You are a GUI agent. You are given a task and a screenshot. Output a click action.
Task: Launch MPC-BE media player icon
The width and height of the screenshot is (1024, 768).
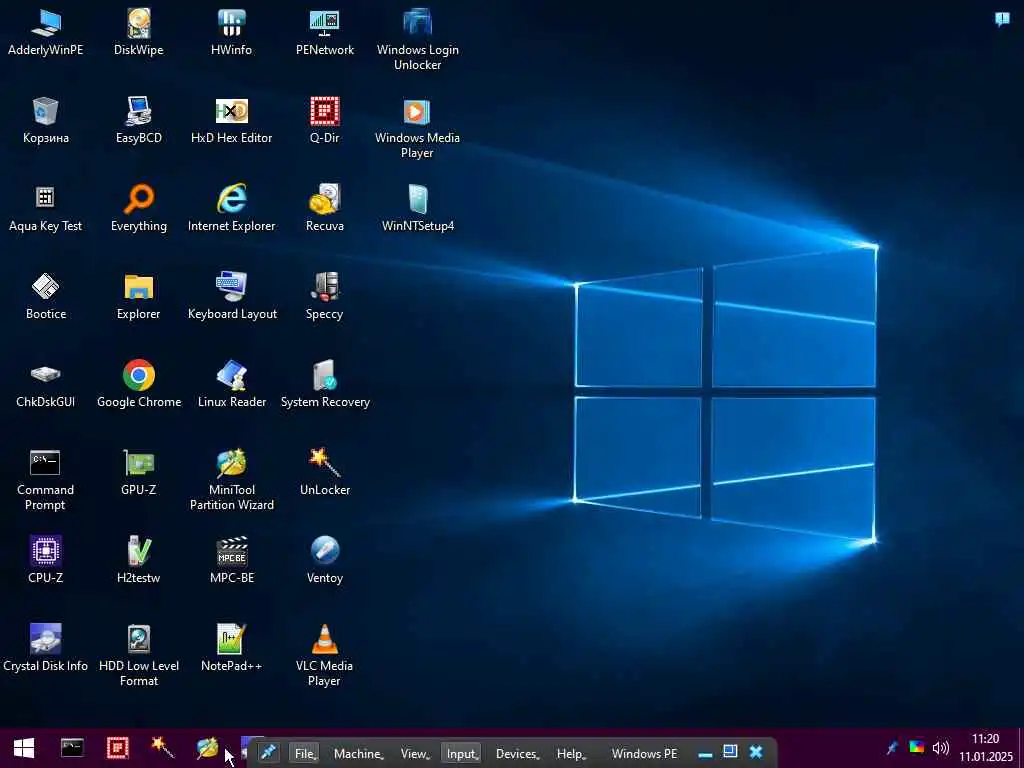pyautogui.click(x=231, y=561)
